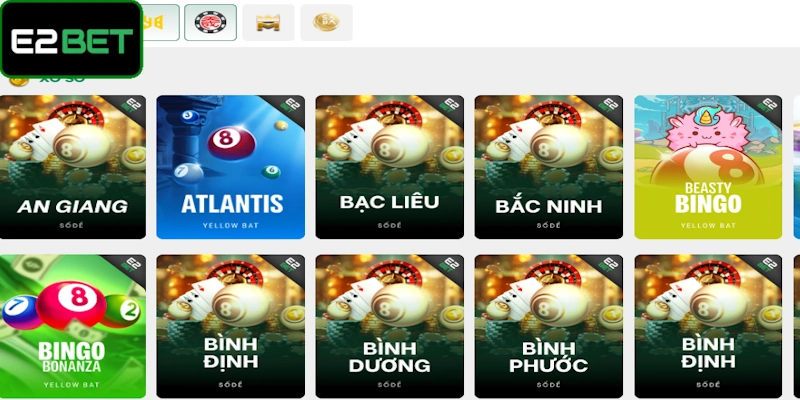Launch the Beasty Bingo game
800x400 pixels.
708,167
